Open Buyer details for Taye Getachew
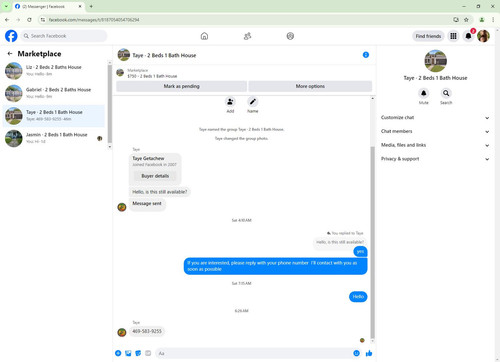Image resolution: width=500 pixels, height=362 pixels. click(x=155, y=176)
